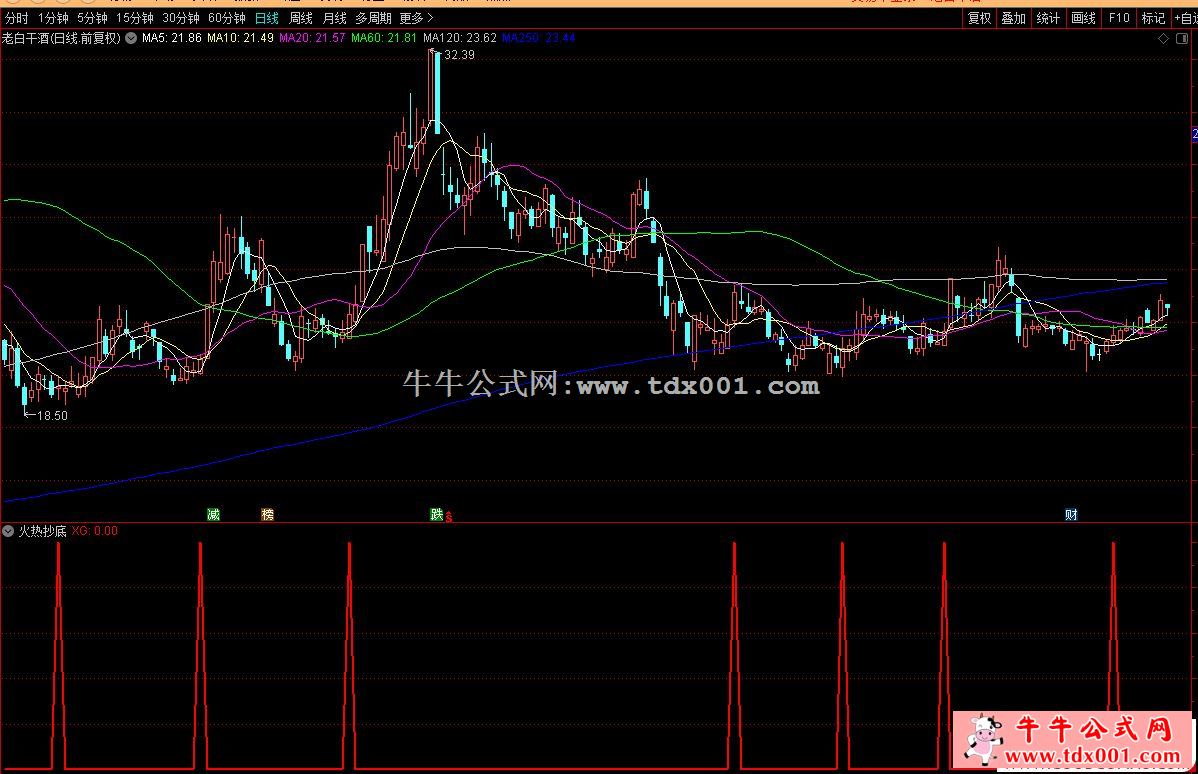Open dropdown beside 火热抄底 indicator
The height and width of the screenshot is (774, 1198).
tap(8, 530)
